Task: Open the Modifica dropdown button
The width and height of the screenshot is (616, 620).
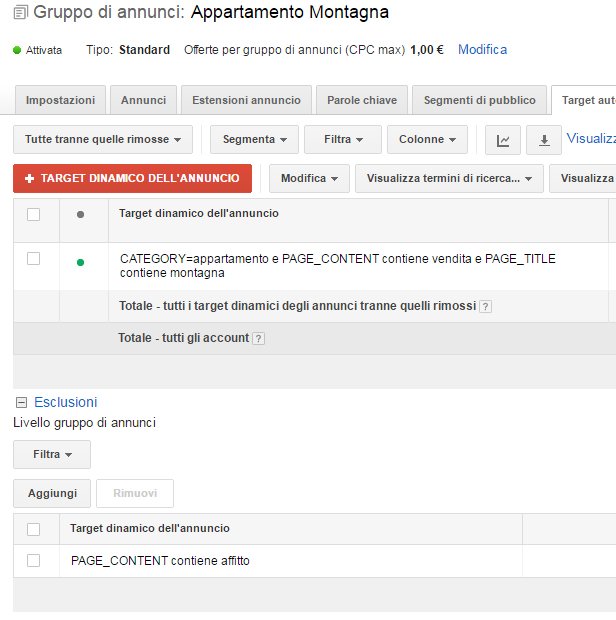Action: click(x=309, y=179)
